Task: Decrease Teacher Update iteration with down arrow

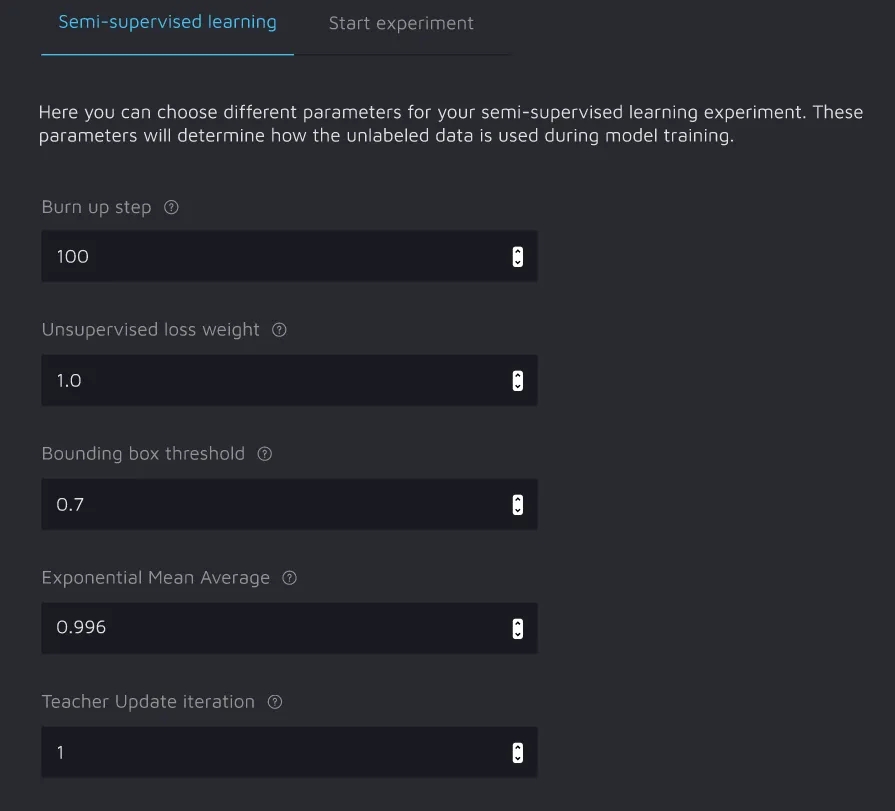Action: pyautogui.click(x=517, y=757)
